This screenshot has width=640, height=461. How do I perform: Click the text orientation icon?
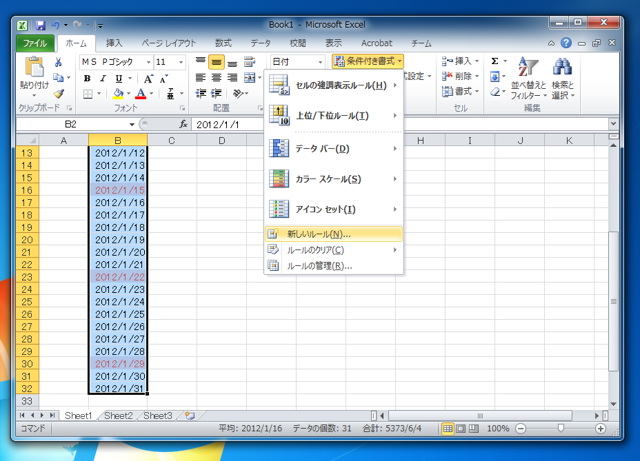[238, 94]
